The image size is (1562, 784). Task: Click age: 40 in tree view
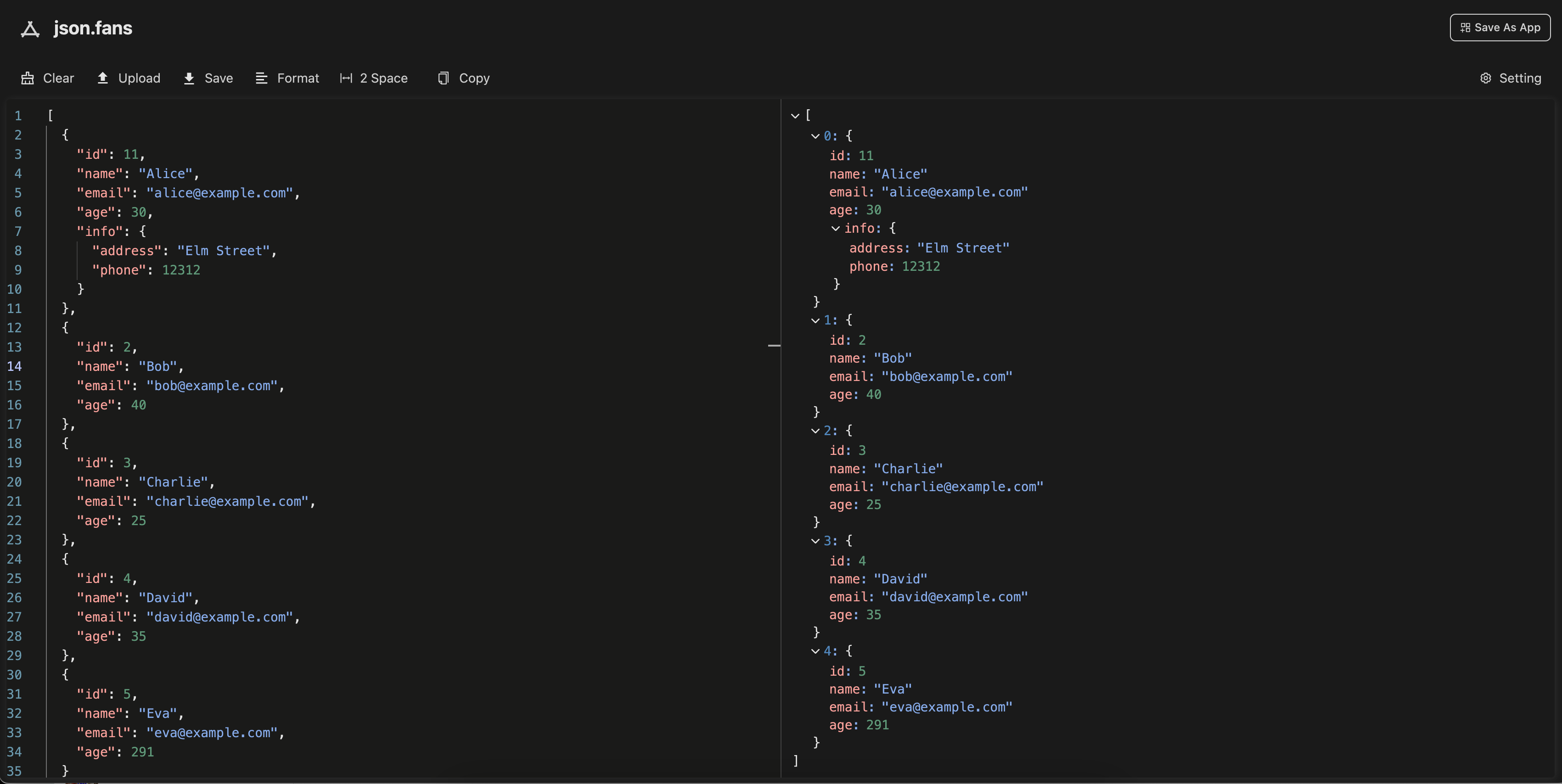[855, 395]
